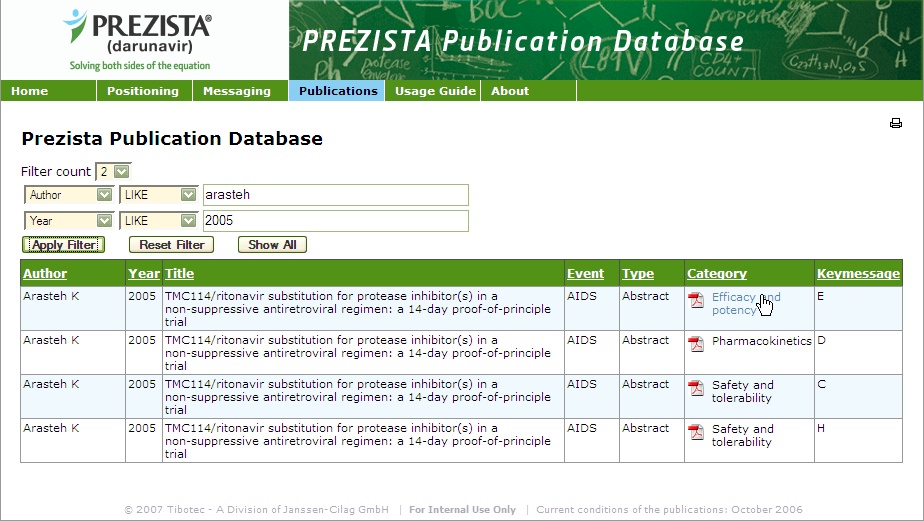Click the Apply Filter button
Viewport: 924px width, 521px height.
(64, 245)
